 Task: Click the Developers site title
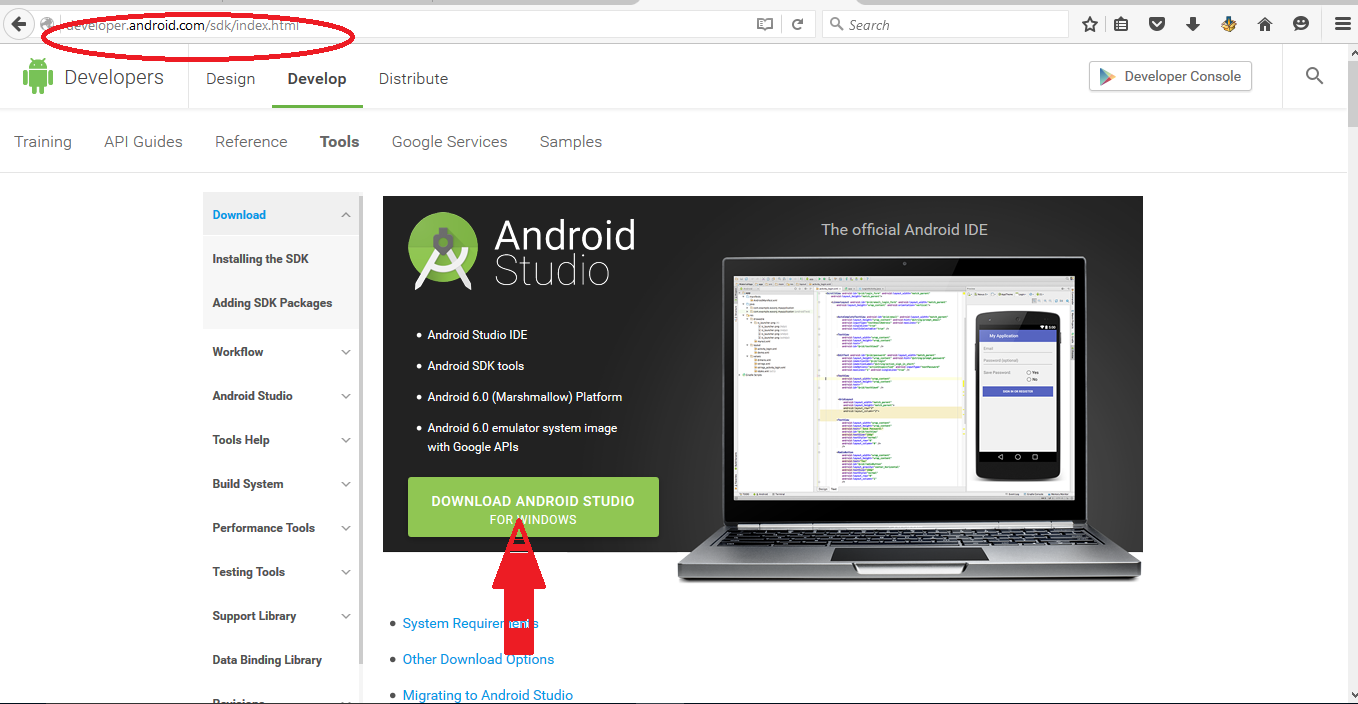(x=114, y=77)
